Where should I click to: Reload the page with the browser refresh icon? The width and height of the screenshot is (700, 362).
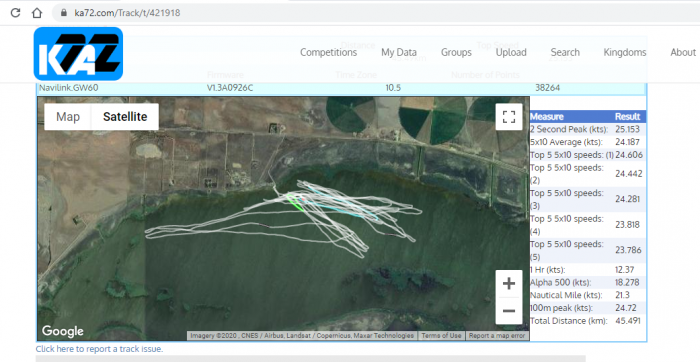(15, 12)
